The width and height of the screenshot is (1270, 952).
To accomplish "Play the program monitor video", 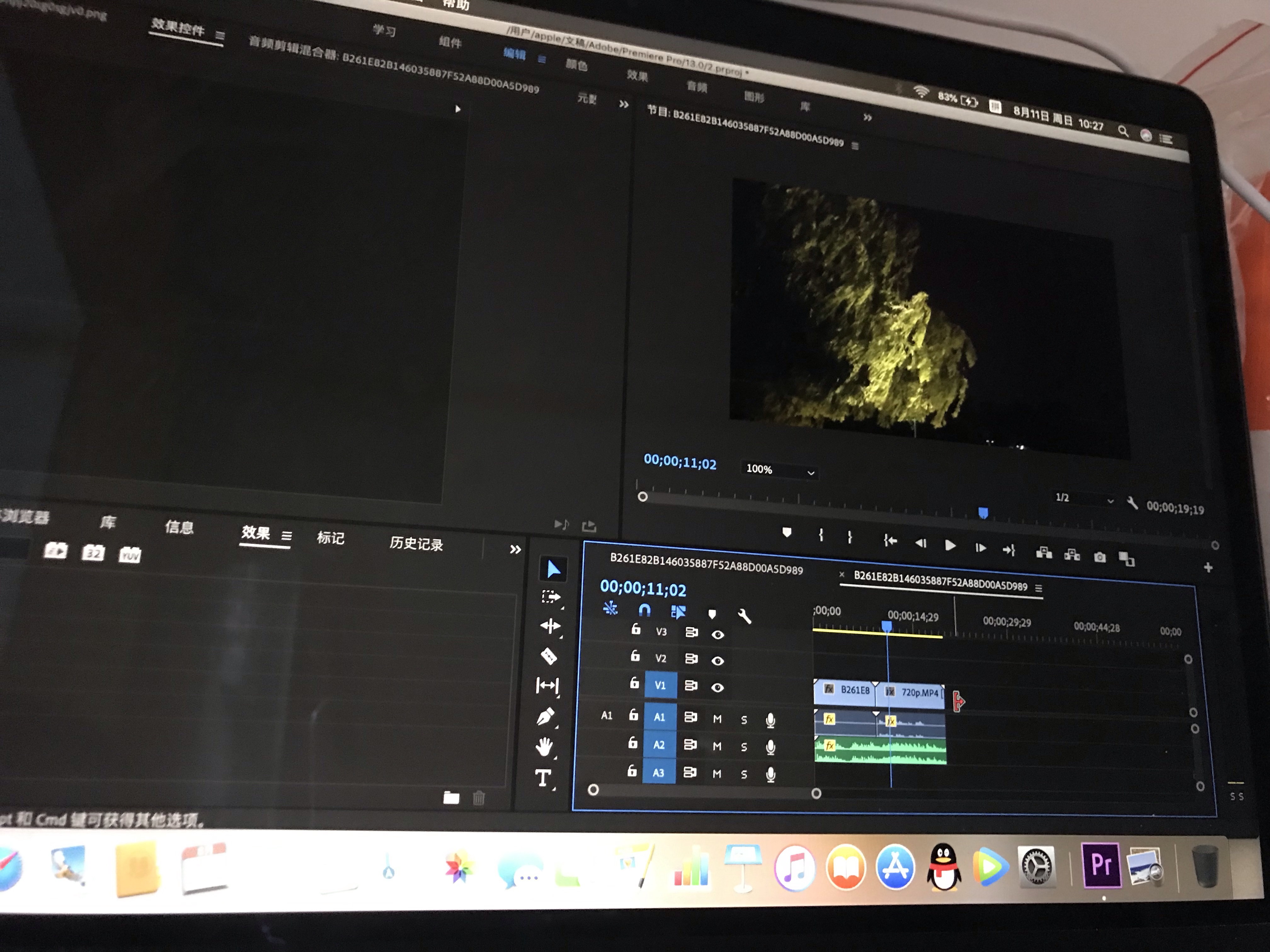I will 950,545.
